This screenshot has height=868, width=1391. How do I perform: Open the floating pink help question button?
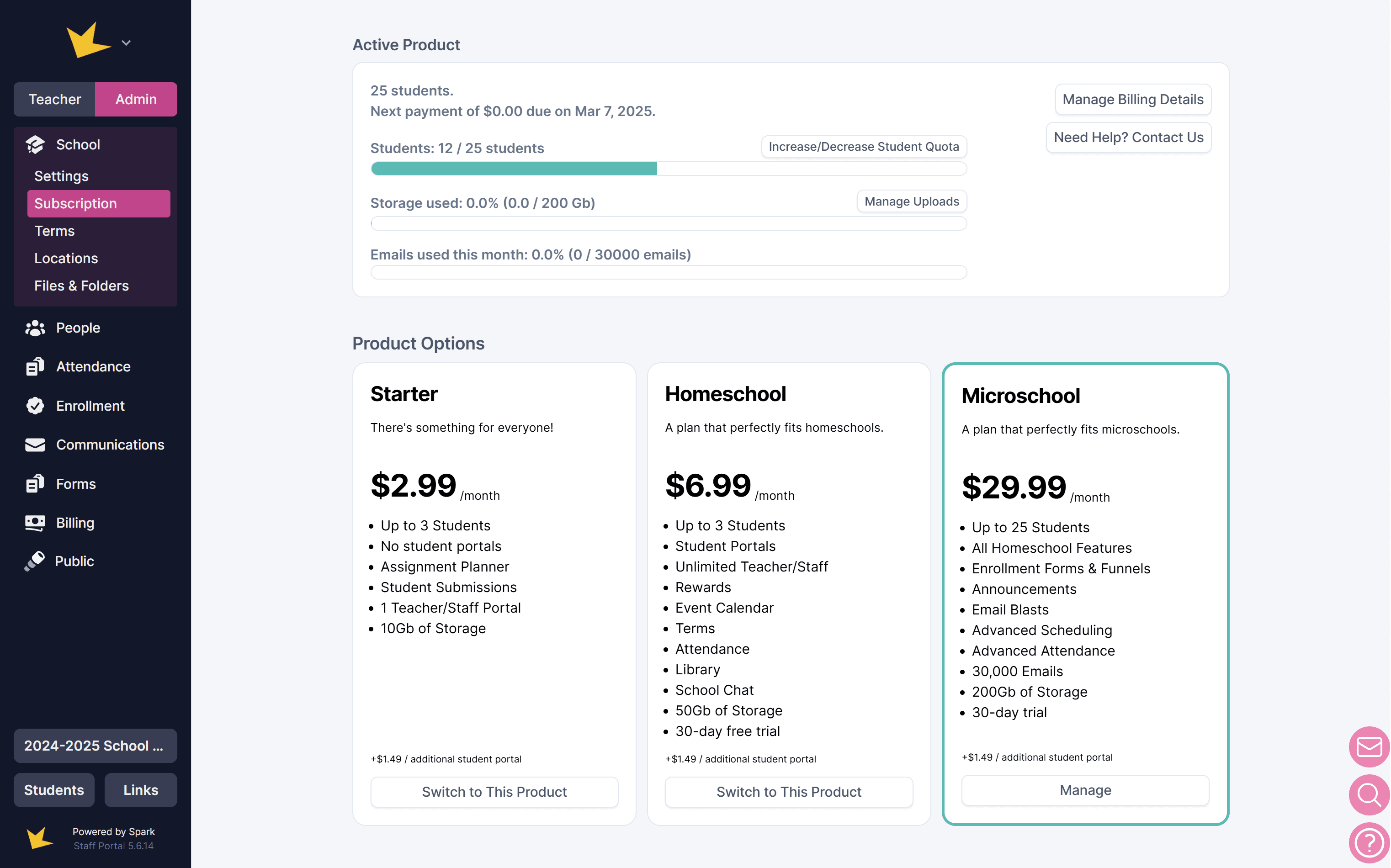[1369, 843]
